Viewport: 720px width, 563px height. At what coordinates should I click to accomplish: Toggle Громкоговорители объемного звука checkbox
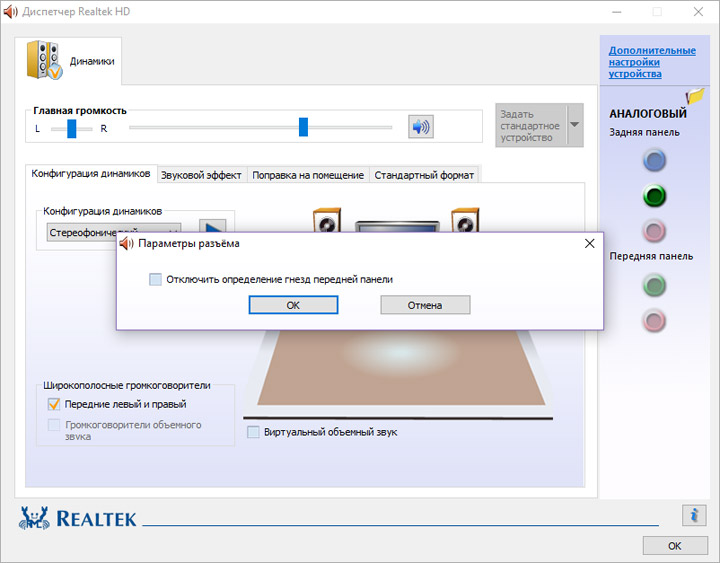click(54, 425)
